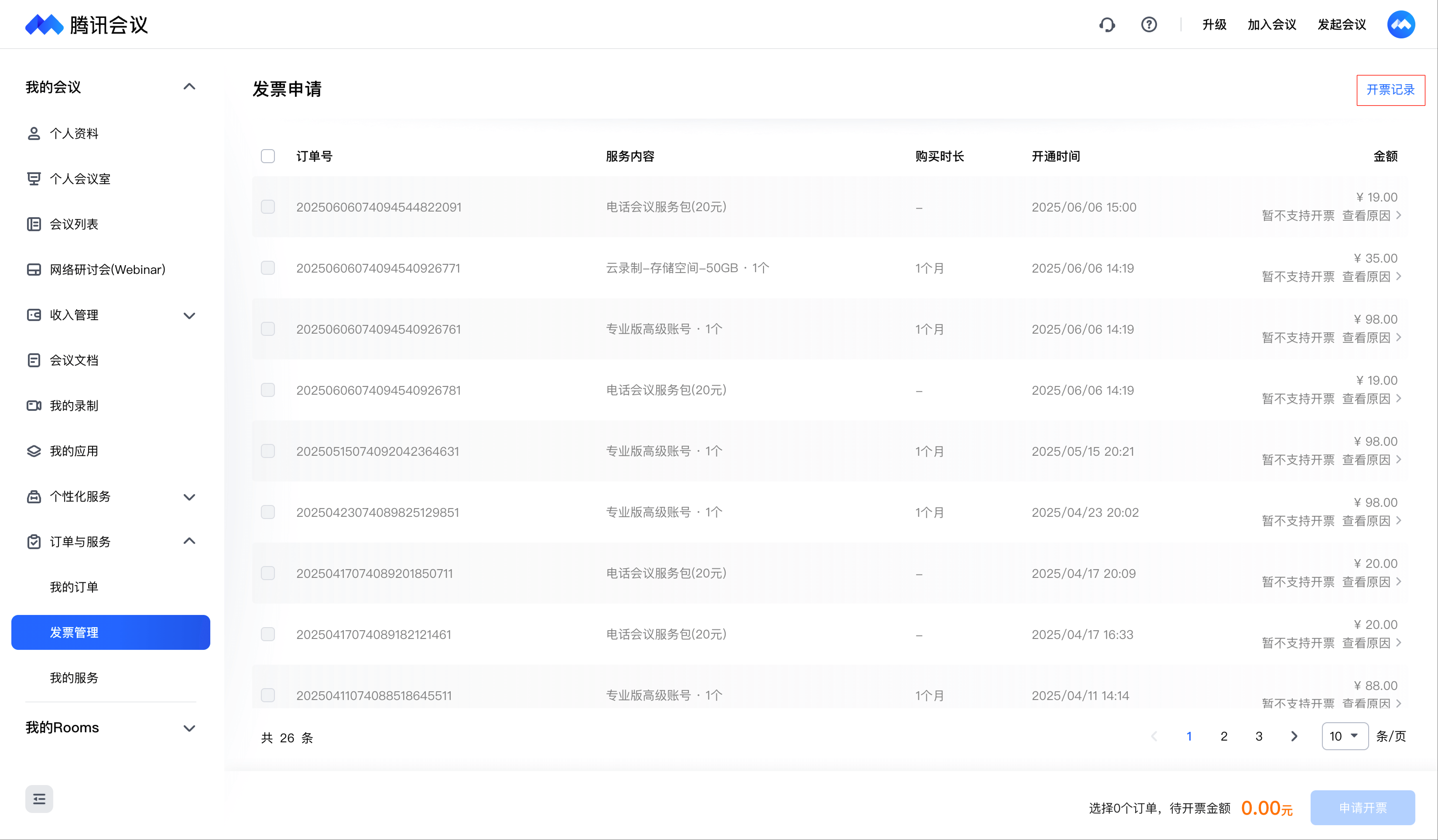
Task: Collapse the 我的会议 section chevron
Action: [189, 87]
